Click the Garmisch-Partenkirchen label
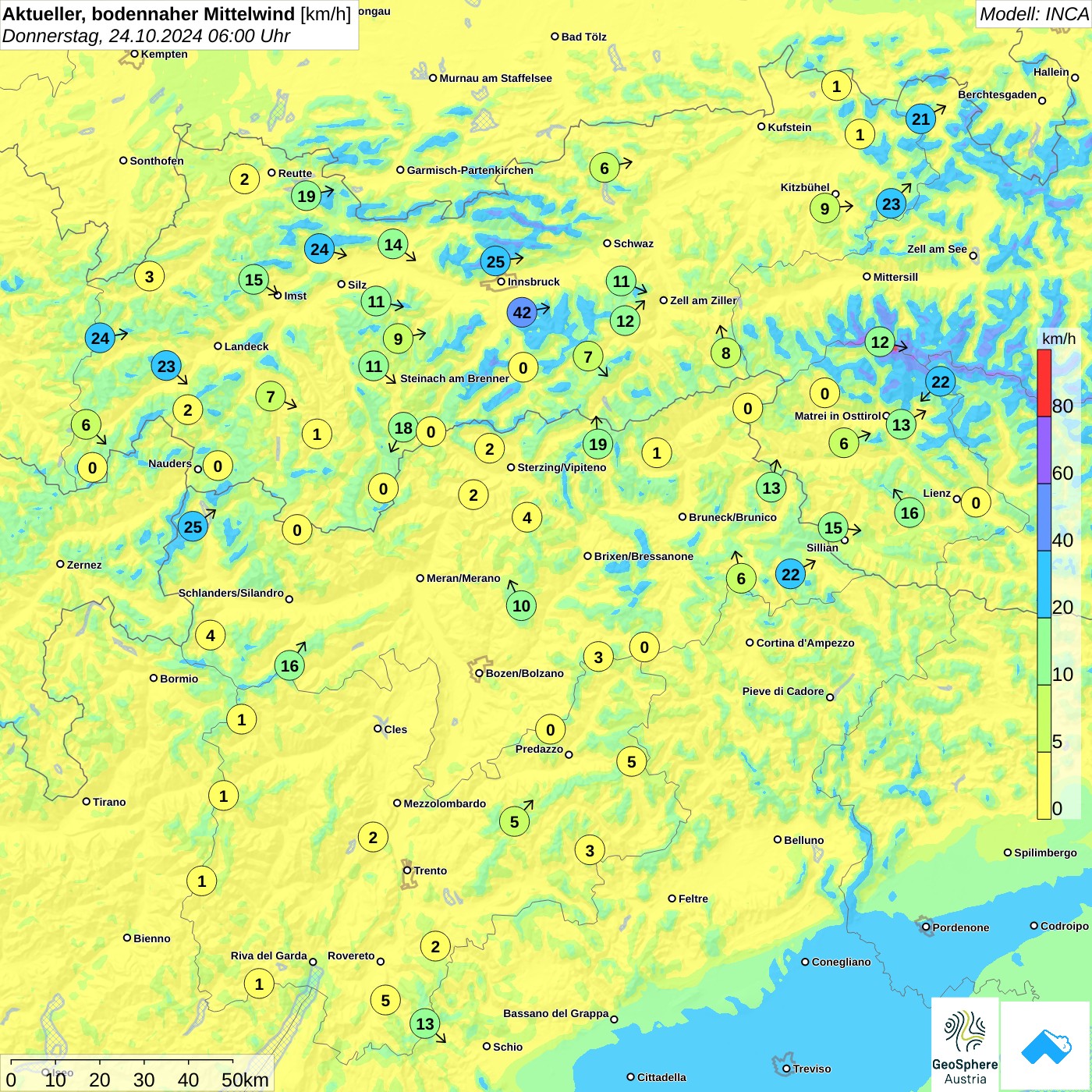 point(470,170)
